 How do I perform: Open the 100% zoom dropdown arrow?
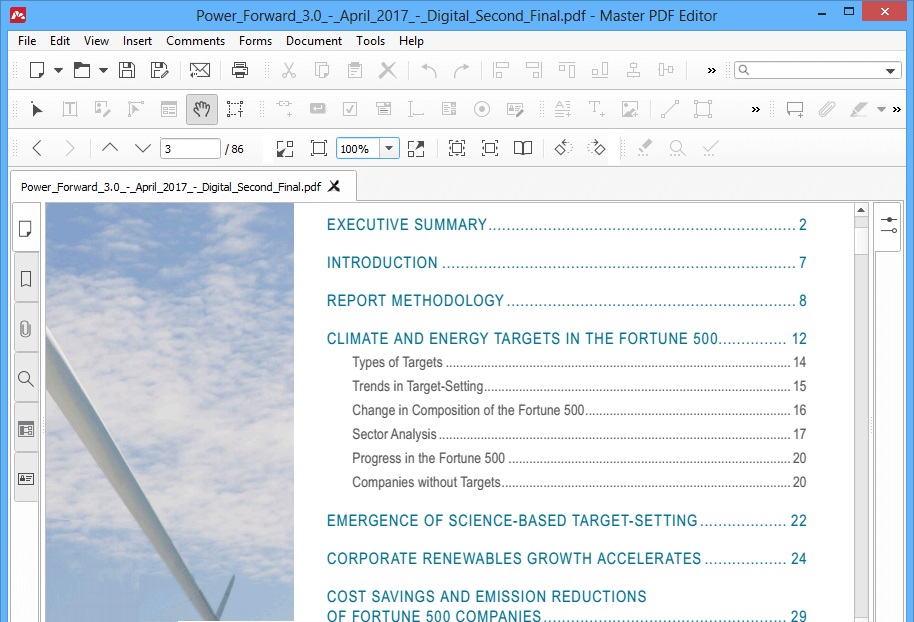[x=389, y=148]
